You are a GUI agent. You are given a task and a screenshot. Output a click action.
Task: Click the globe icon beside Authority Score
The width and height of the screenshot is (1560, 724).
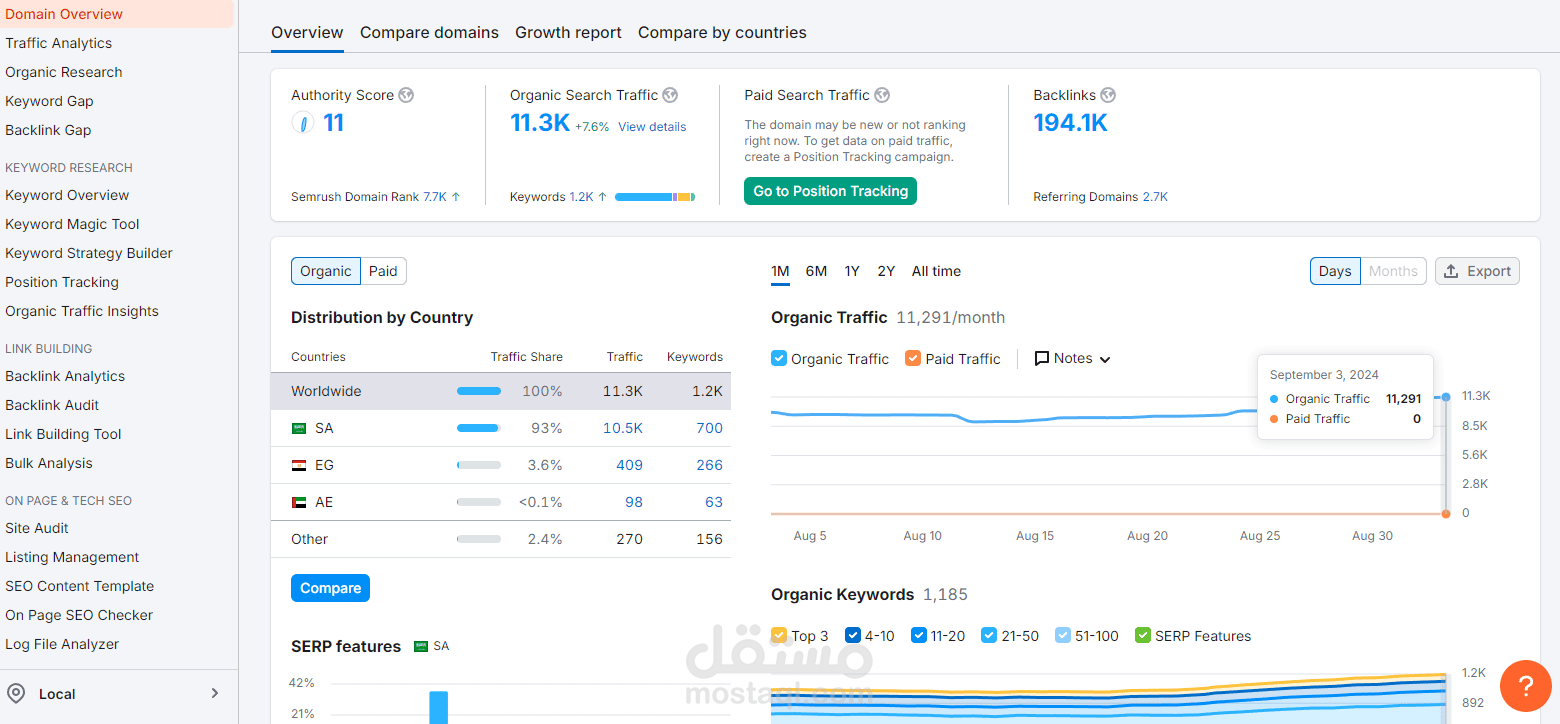[x=406, y=95]
